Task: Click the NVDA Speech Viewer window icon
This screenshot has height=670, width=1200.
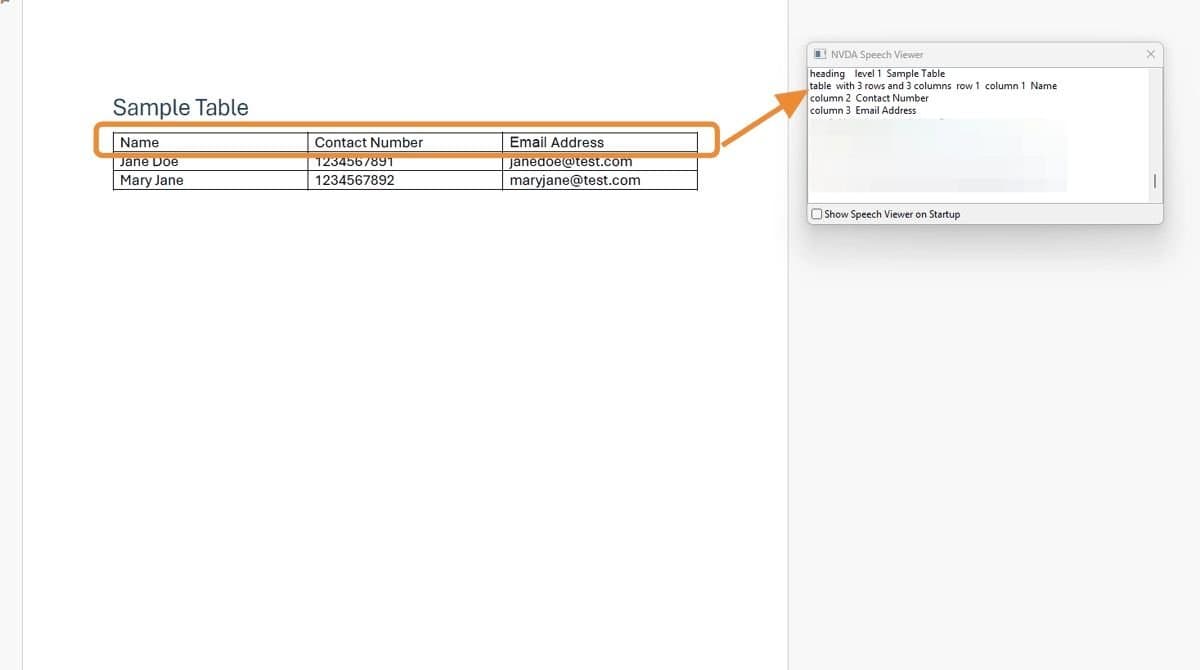Action: point(820,54)
